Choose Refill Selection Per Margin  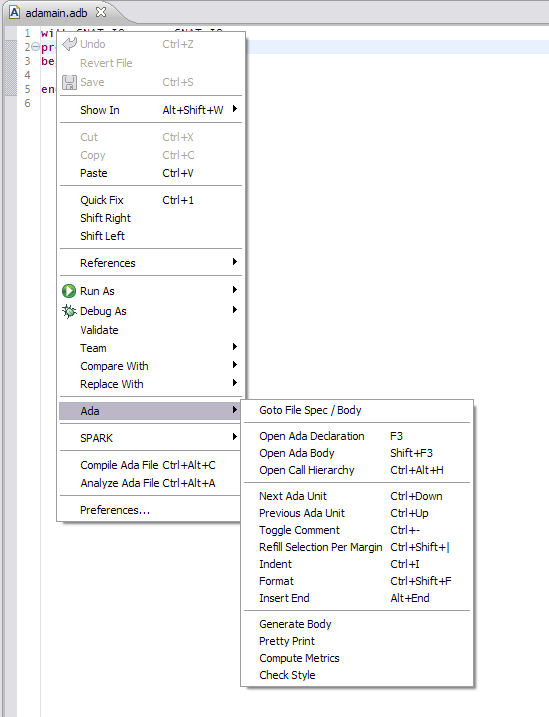point(357,547)
